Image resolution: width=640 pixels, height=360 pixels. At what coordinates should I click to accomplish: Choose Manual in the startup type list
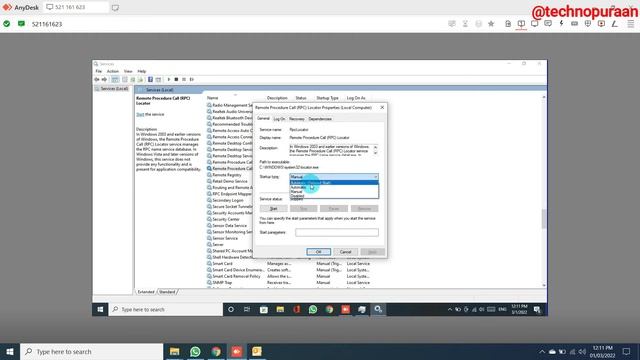pyautogui.click(x=334, y=191)
